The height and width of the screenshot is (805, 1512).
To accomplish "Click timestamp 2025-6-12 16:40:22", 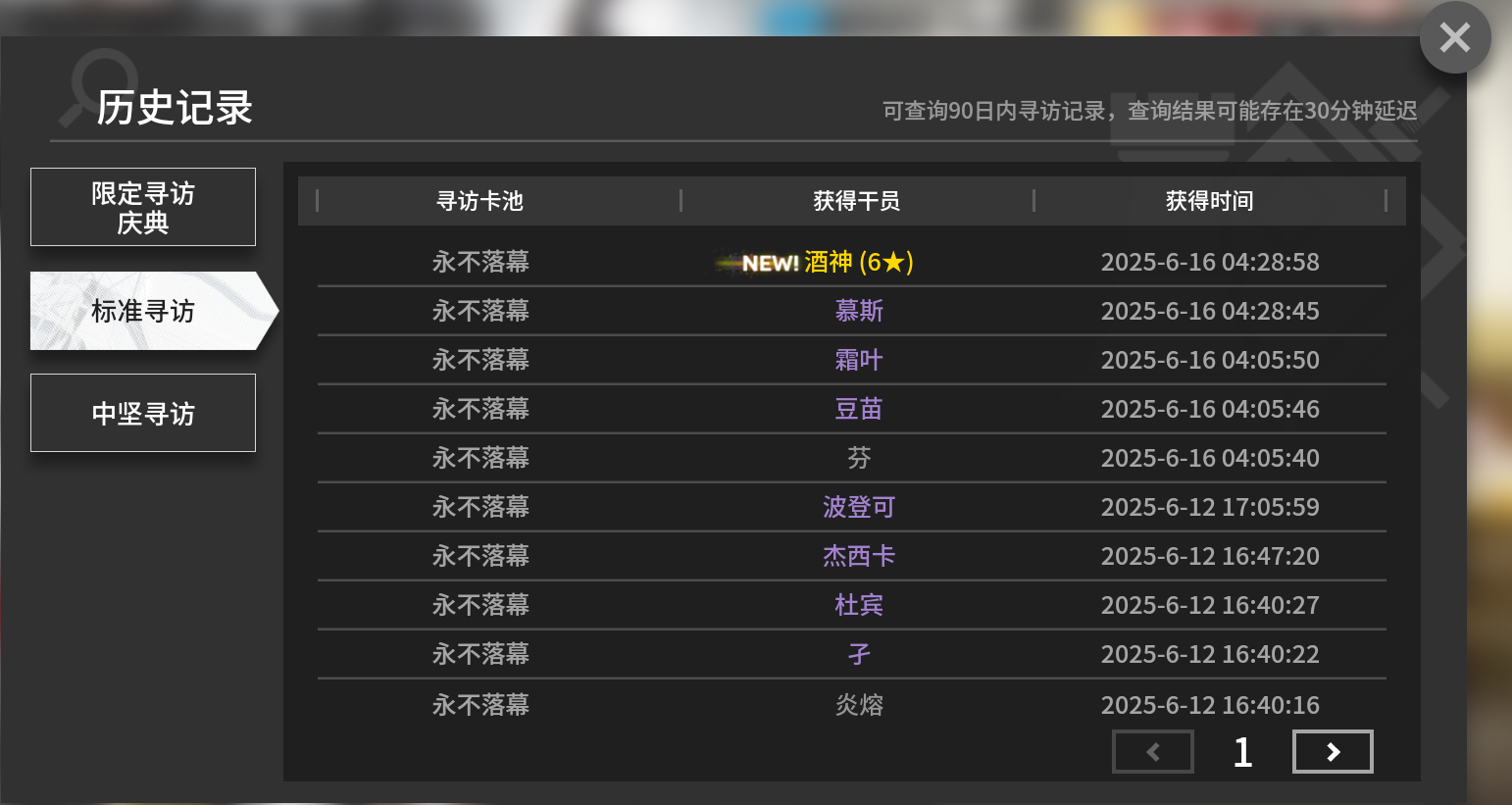I will point(1210,654).
